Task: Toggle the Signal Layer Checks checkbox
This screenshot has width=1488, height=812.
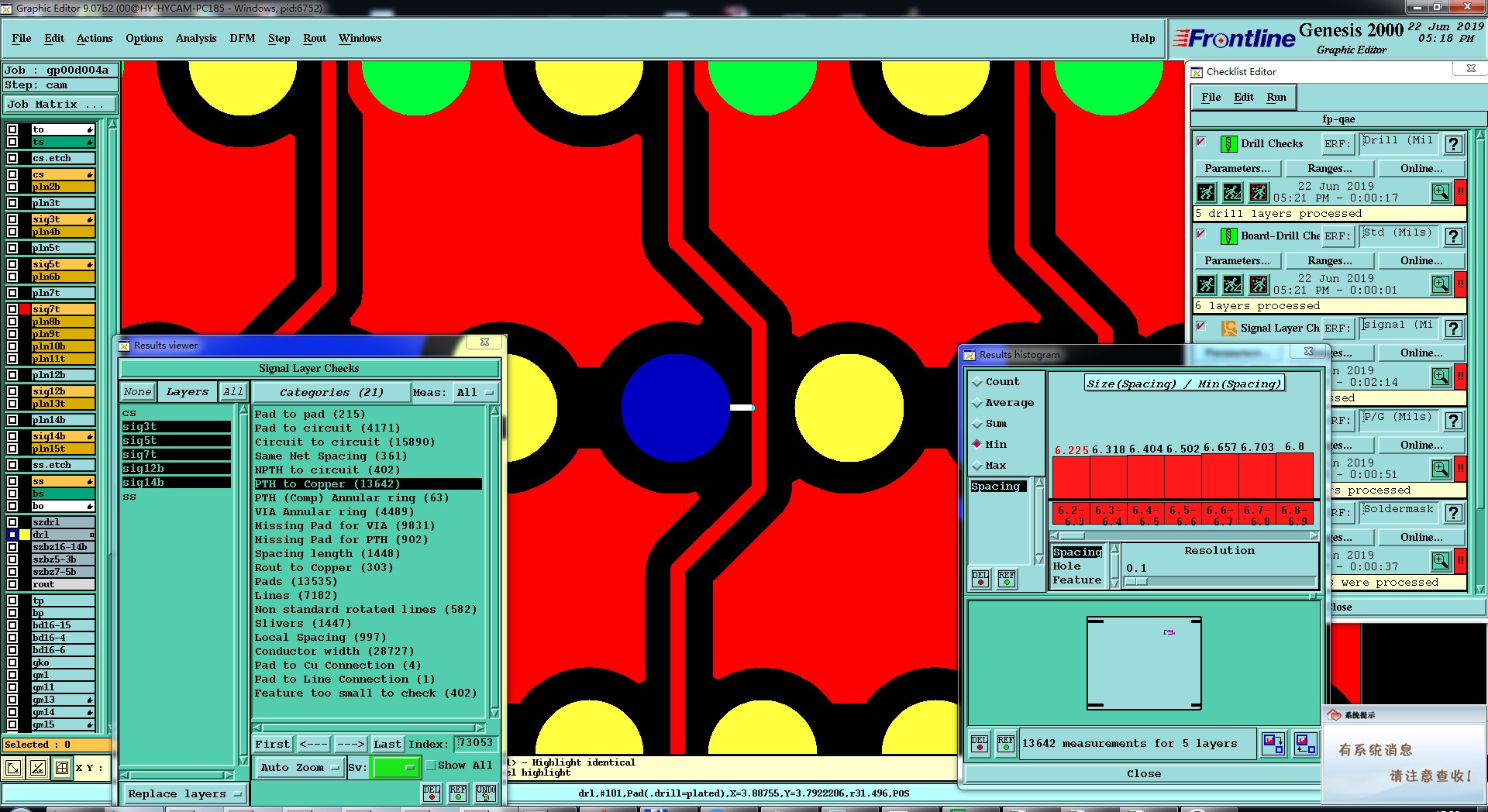Action: tap(1201, 326)
